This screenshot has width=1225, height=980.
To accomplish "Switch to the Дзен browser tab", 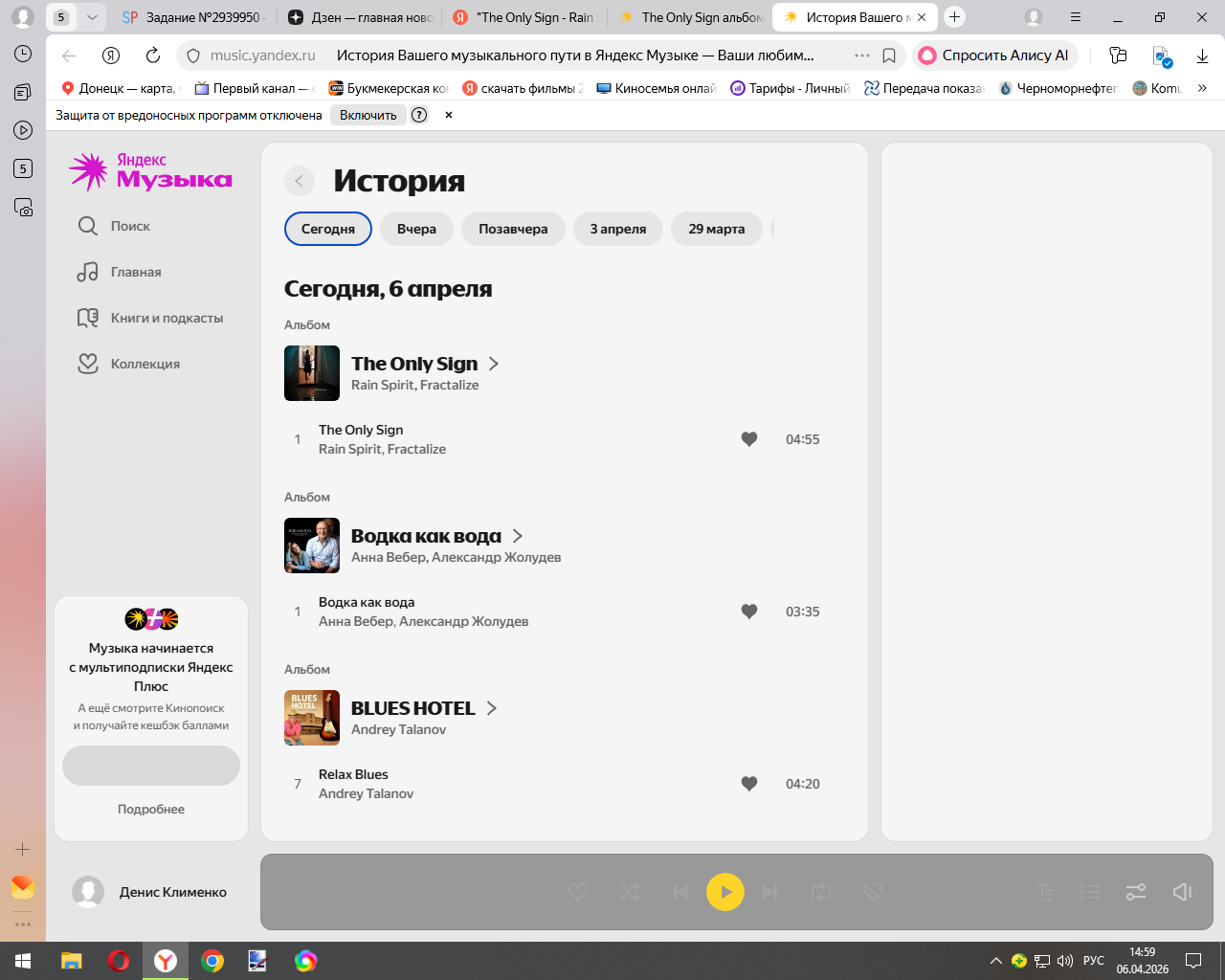I will click(360, 17).
